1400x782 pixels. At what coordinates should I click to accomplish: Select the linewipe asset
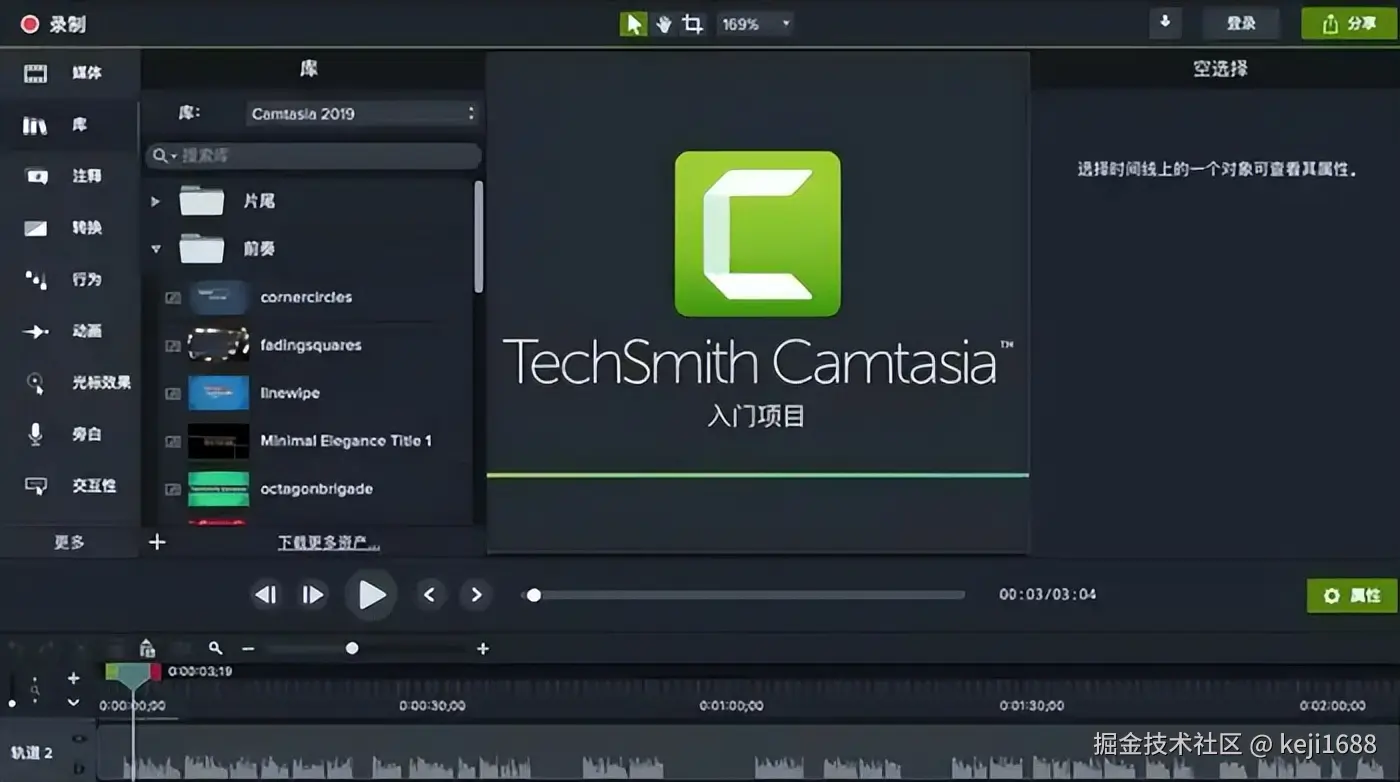tap(310, 393)
